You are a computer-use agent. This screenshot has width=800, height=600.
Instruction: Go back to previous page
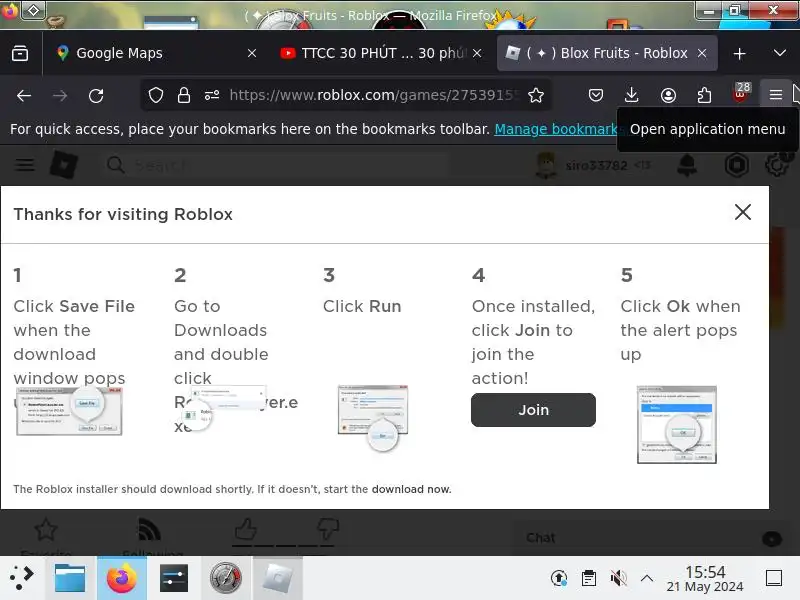[23, 95]
